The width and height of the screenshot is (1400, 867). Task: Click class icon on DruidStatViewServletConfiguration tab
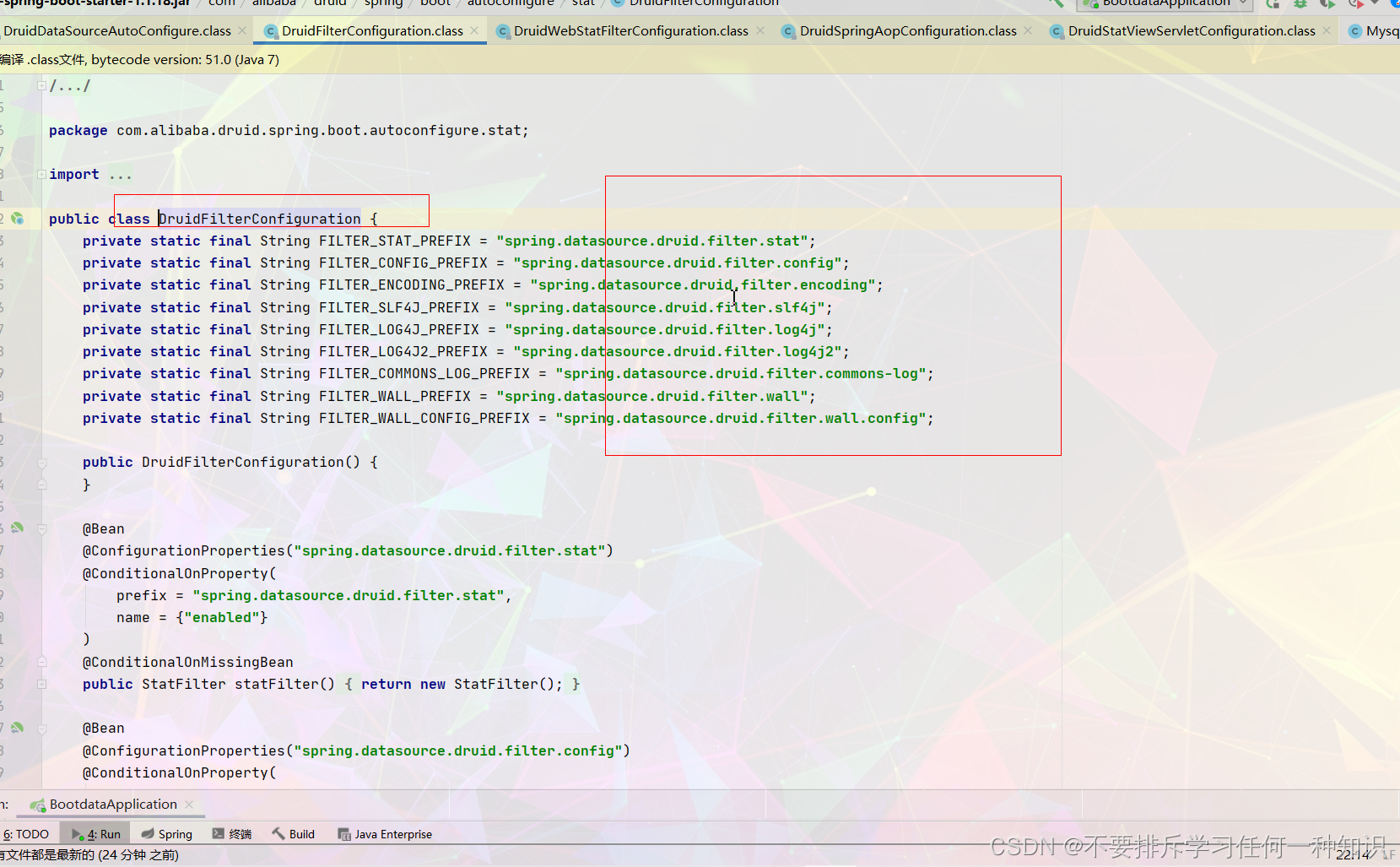[1057, 31]
